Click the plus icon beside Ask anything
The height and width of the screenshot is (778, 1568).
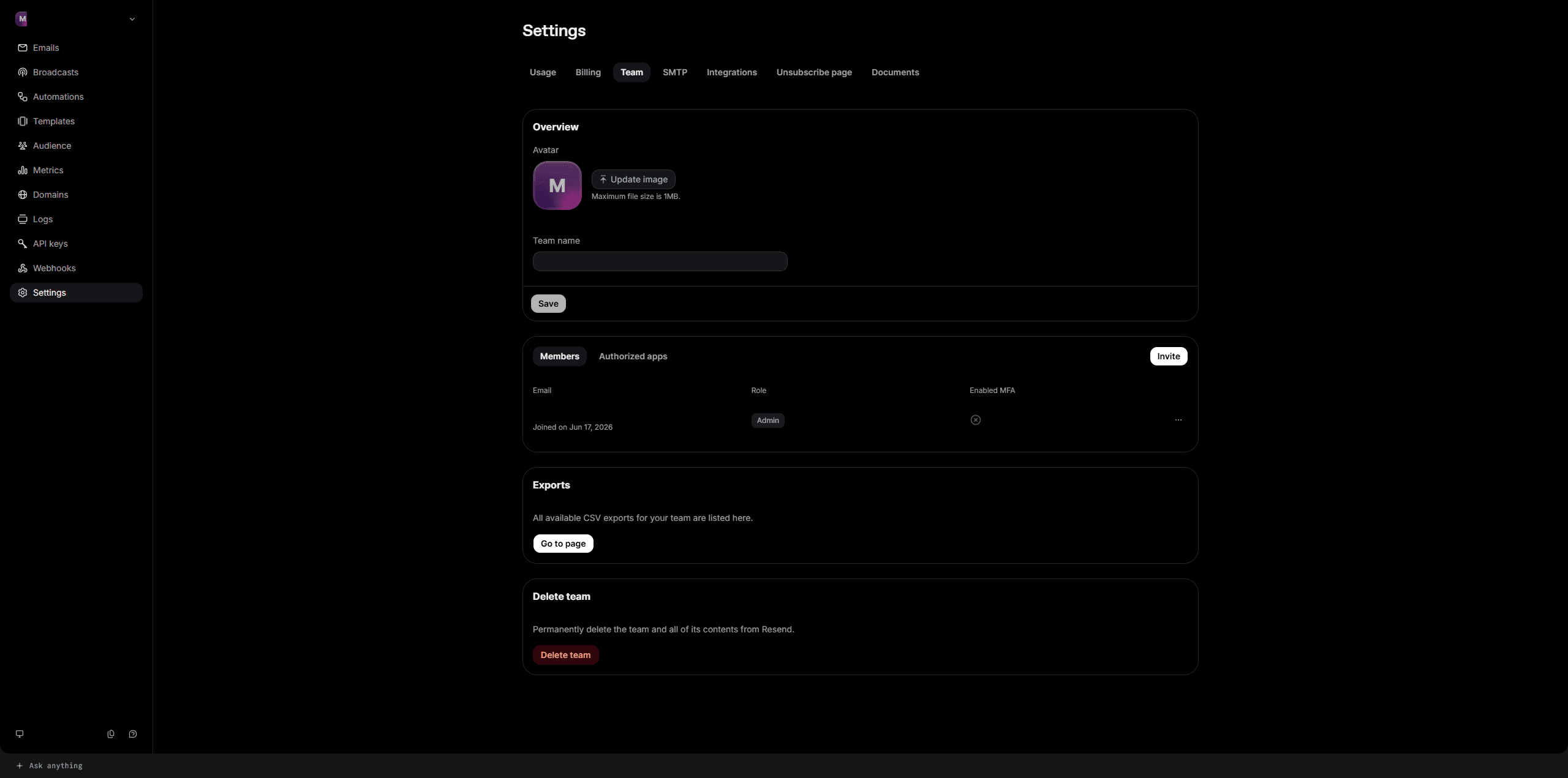pyautogui.click(x=20, y=766)
